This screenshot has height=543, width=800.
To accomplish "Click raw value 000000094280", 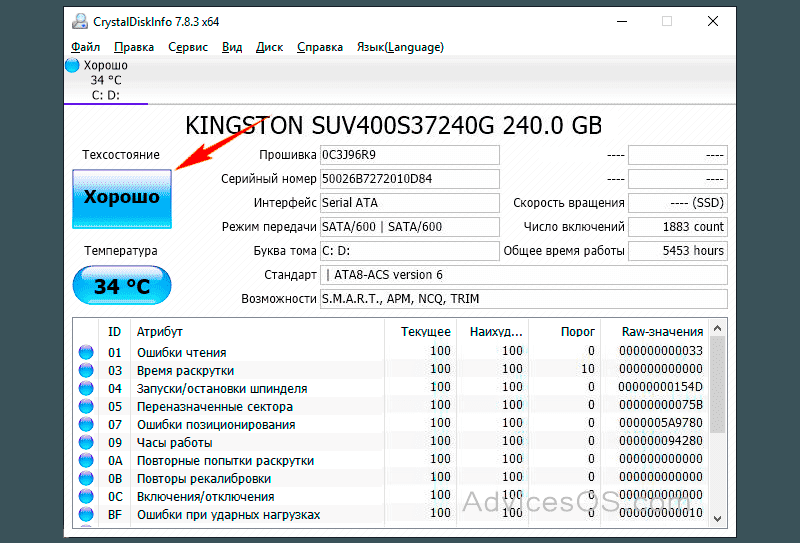I will point(661,441).
